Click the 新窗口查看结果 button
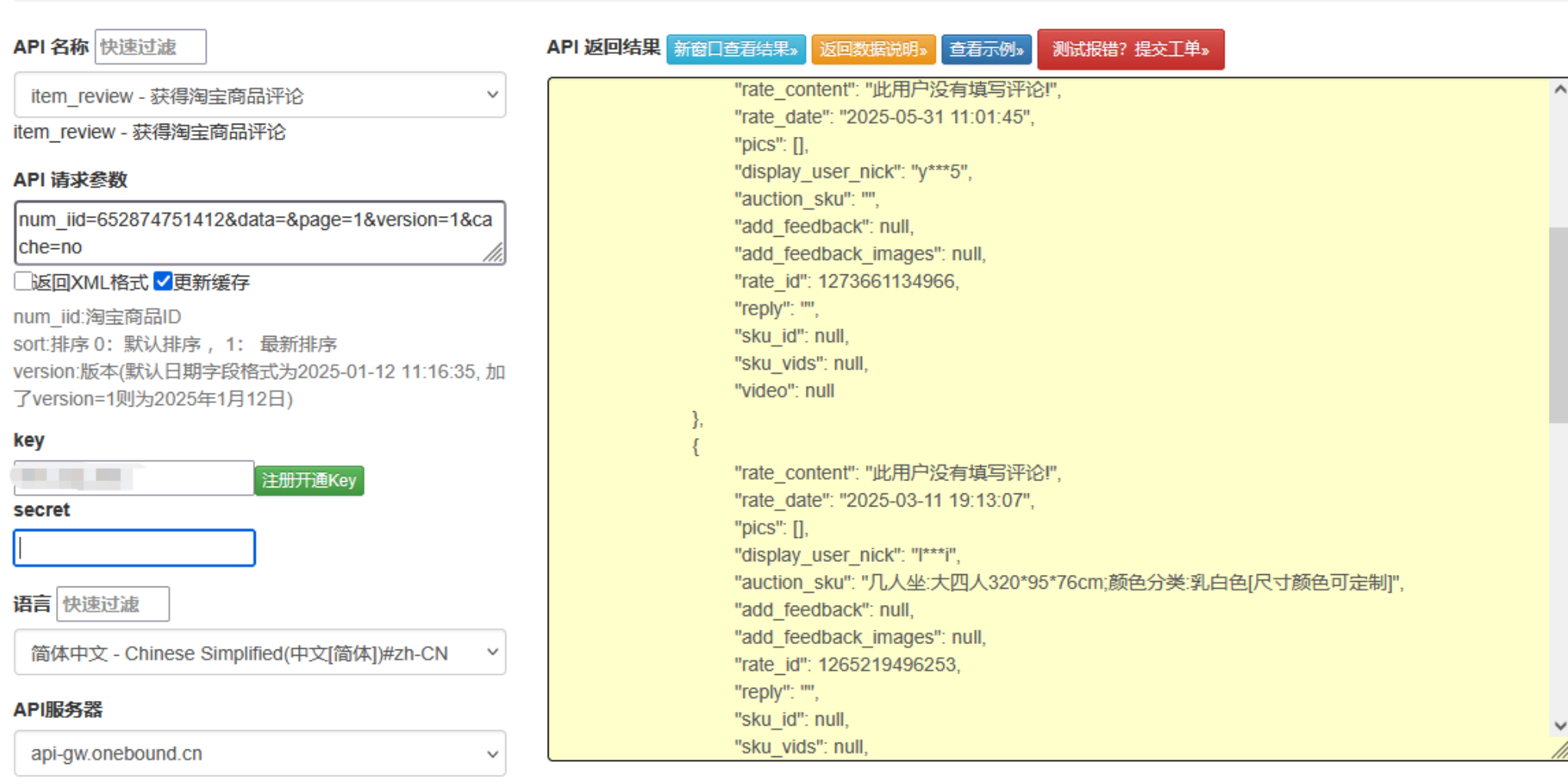The image size is (1568, 784). tap(736, 50)
